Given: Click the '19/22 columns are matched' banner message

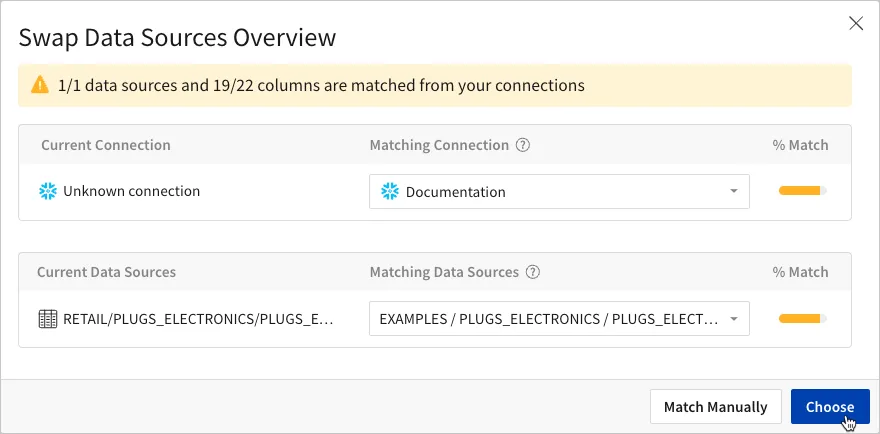Looking at the screenshot, I should click(321, 85).
